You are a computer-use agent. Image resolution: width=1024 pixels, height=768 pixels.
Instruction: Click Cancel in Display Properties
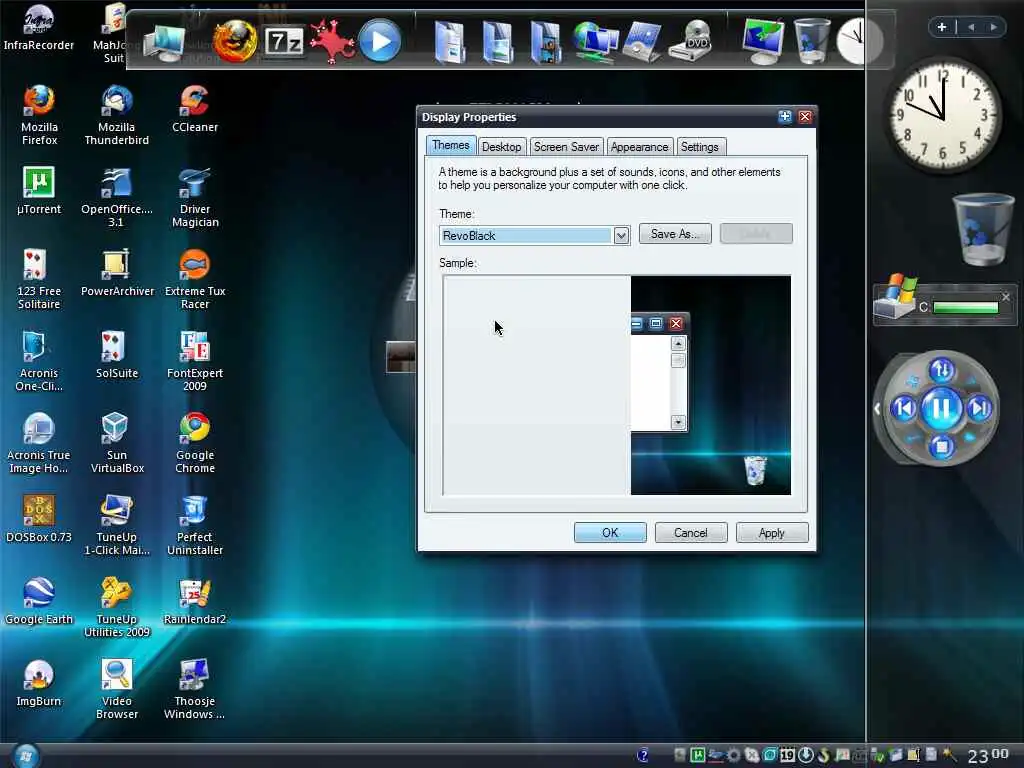(x=691, y=533)
